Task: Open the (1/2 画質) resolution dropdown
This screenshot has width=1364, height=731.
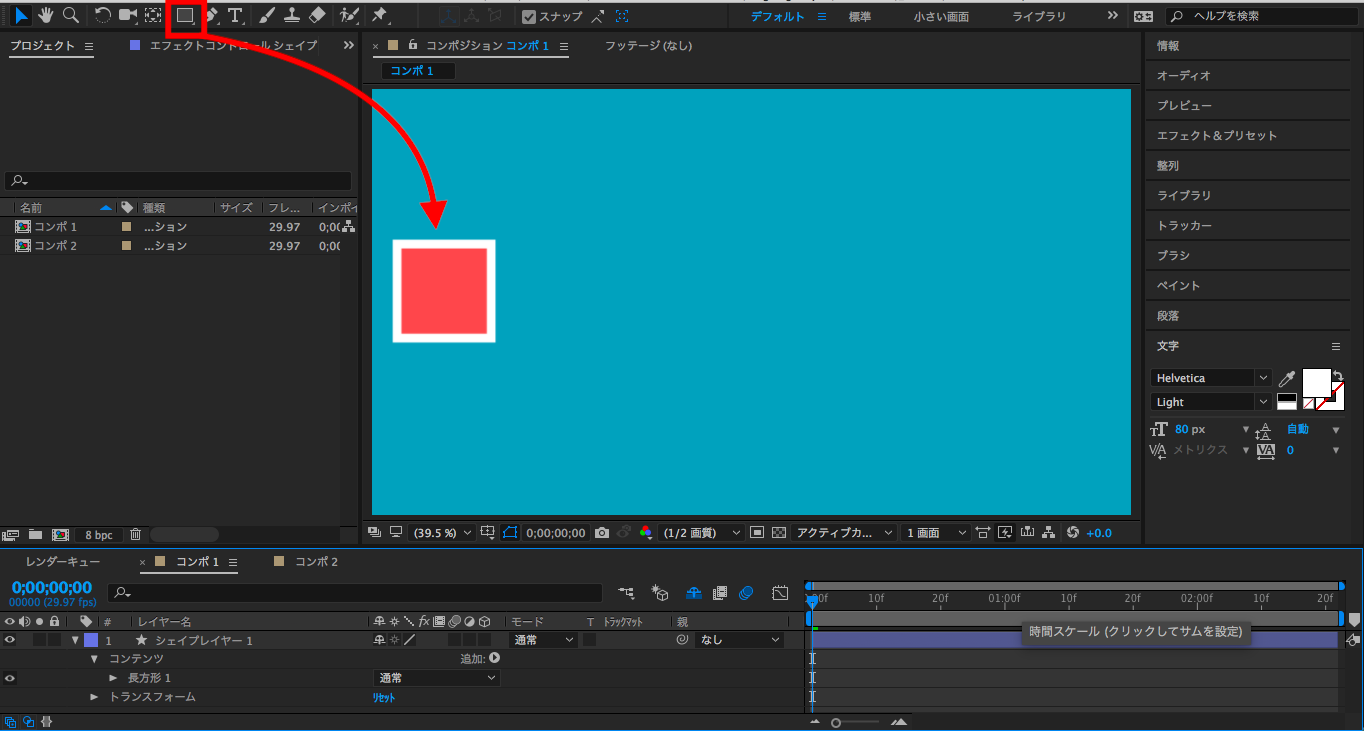Action: pyautogui.click(x=702, y=533)
